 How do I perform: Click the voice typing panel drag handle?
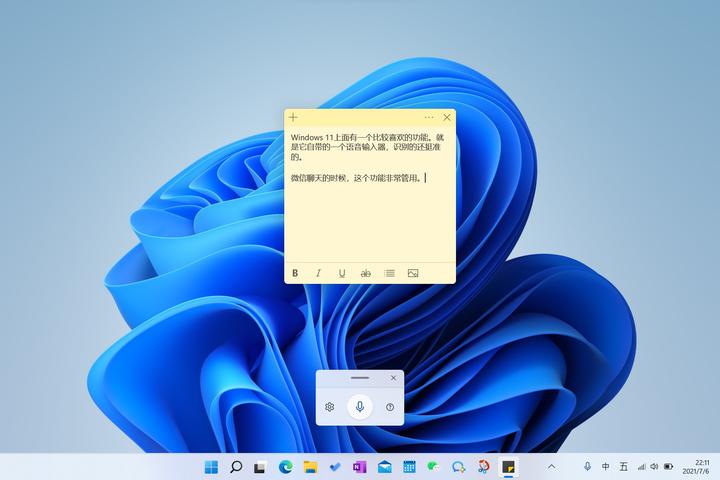360,378
